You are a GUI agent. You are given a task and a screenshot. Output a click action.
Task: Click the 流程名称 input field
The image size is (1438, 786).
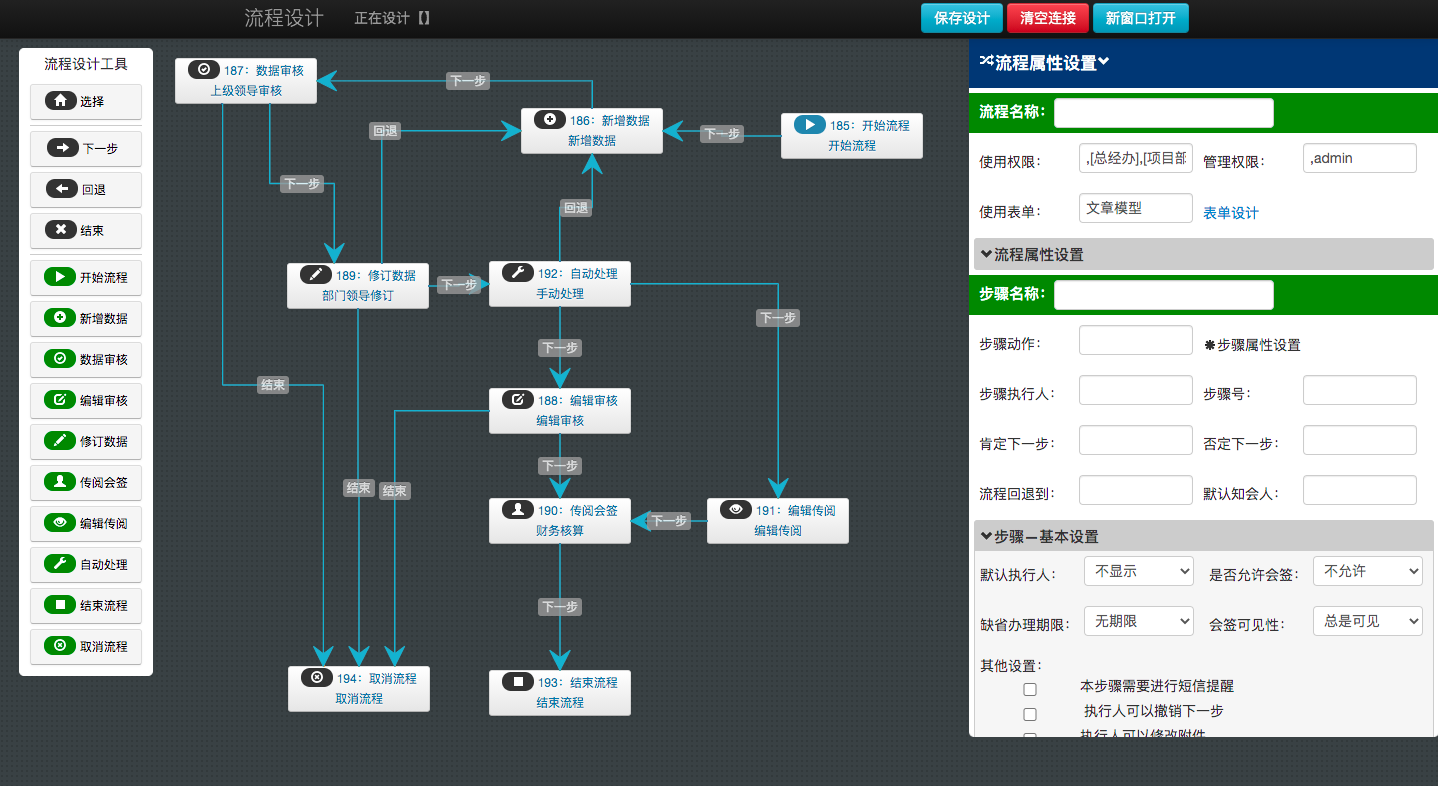[1163, 112]
